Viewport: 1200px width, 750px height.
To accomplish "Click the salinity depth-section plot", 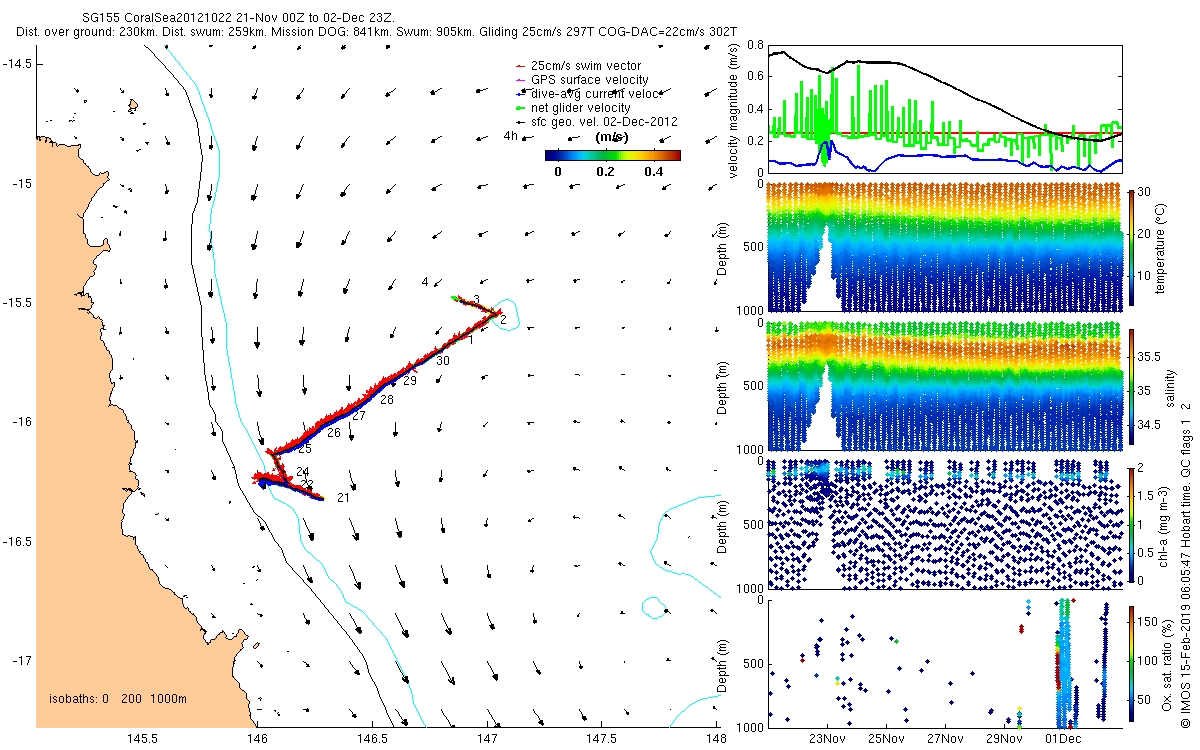I will pyautogui.click(x=944, y=385).
